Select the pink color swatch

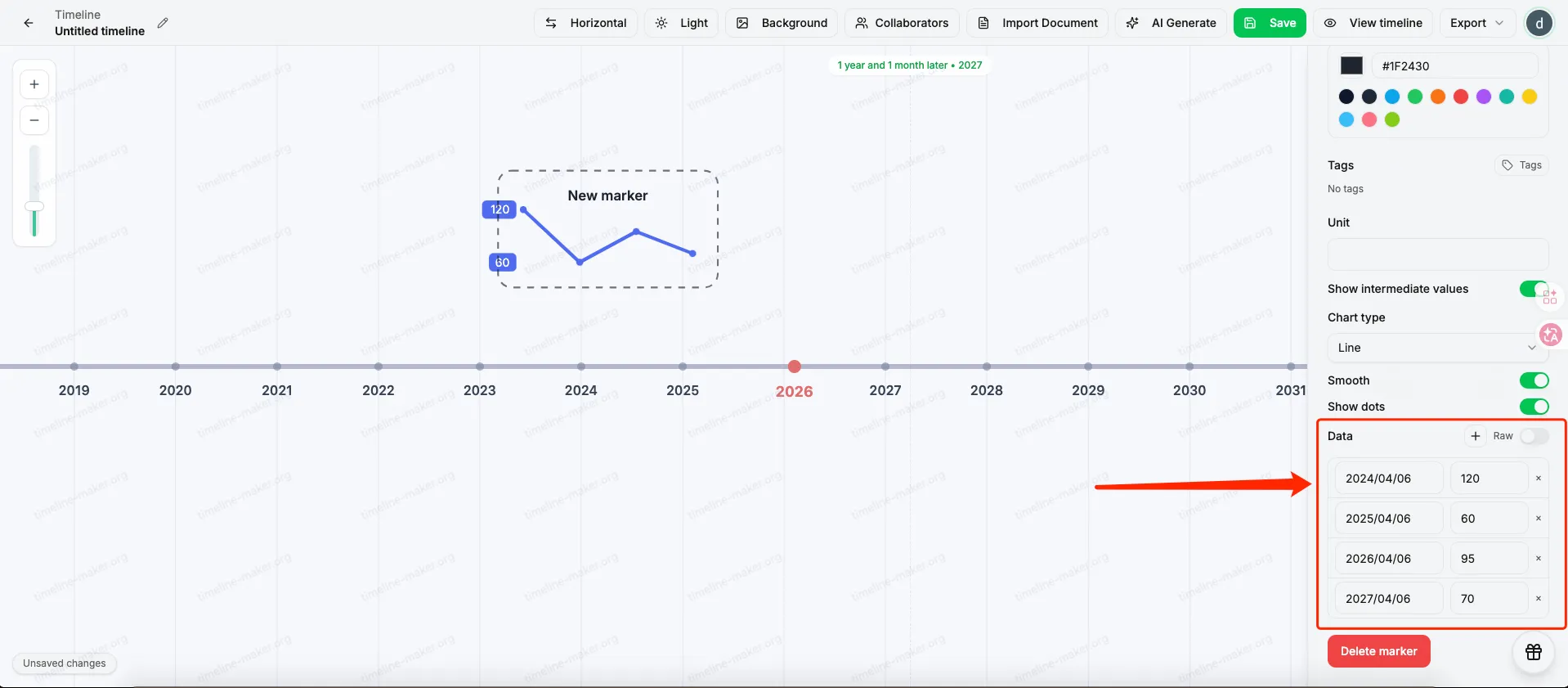click(x=1369, y=119)
